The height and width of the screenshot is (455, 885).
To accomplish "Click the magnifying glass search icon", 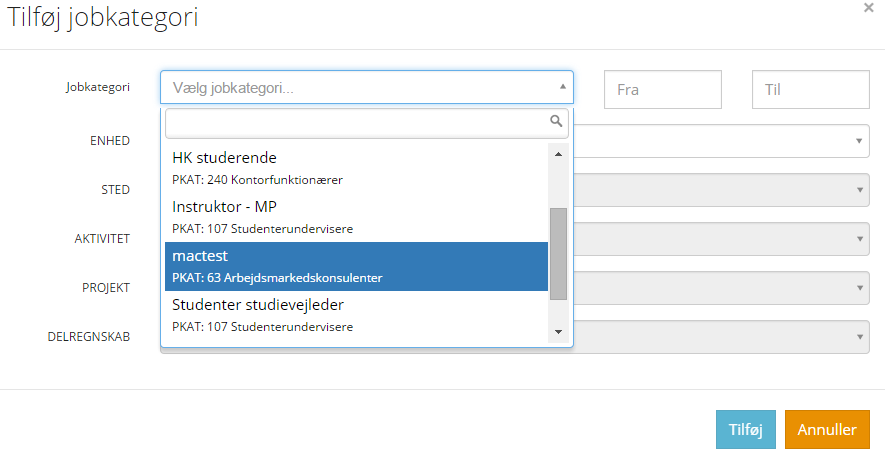I will [x=557, y=122].
